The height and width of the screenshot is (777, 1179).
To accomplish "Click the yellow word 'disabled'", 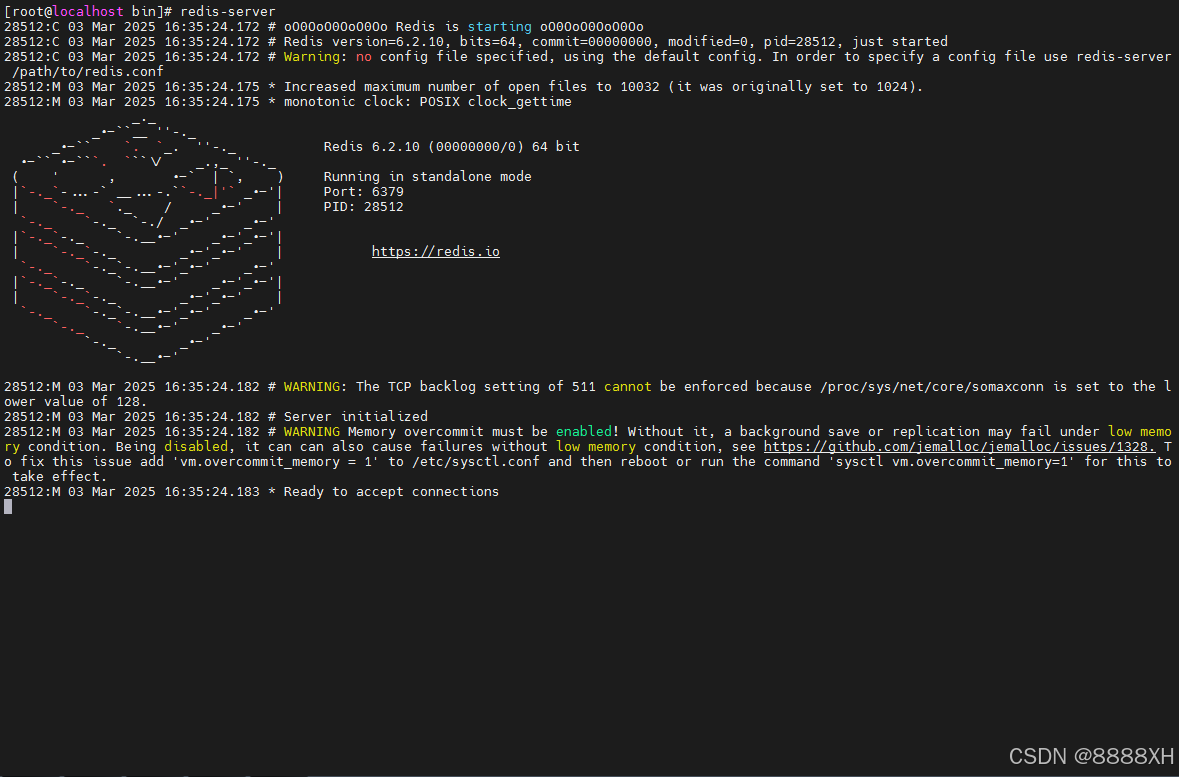I will click(x=195, y=446).
